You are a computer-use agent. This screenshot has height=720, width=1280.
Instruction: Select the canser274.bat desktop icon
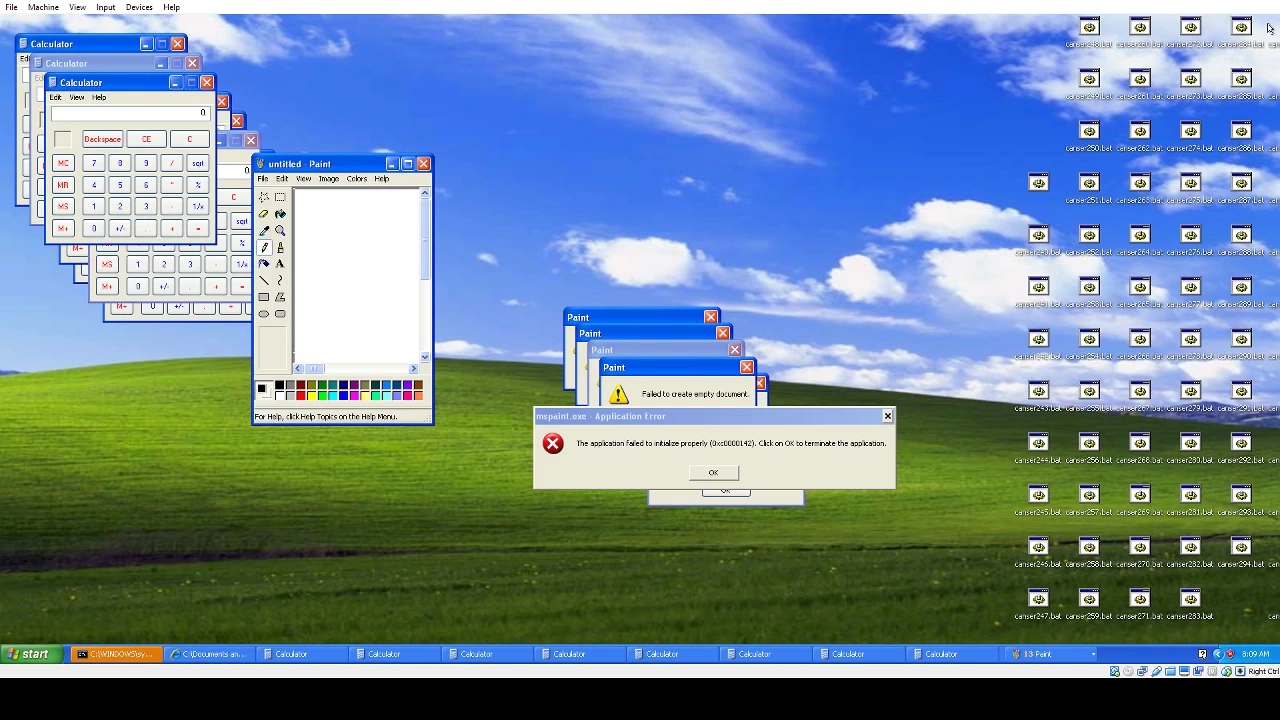click(x=1190, y=136)
